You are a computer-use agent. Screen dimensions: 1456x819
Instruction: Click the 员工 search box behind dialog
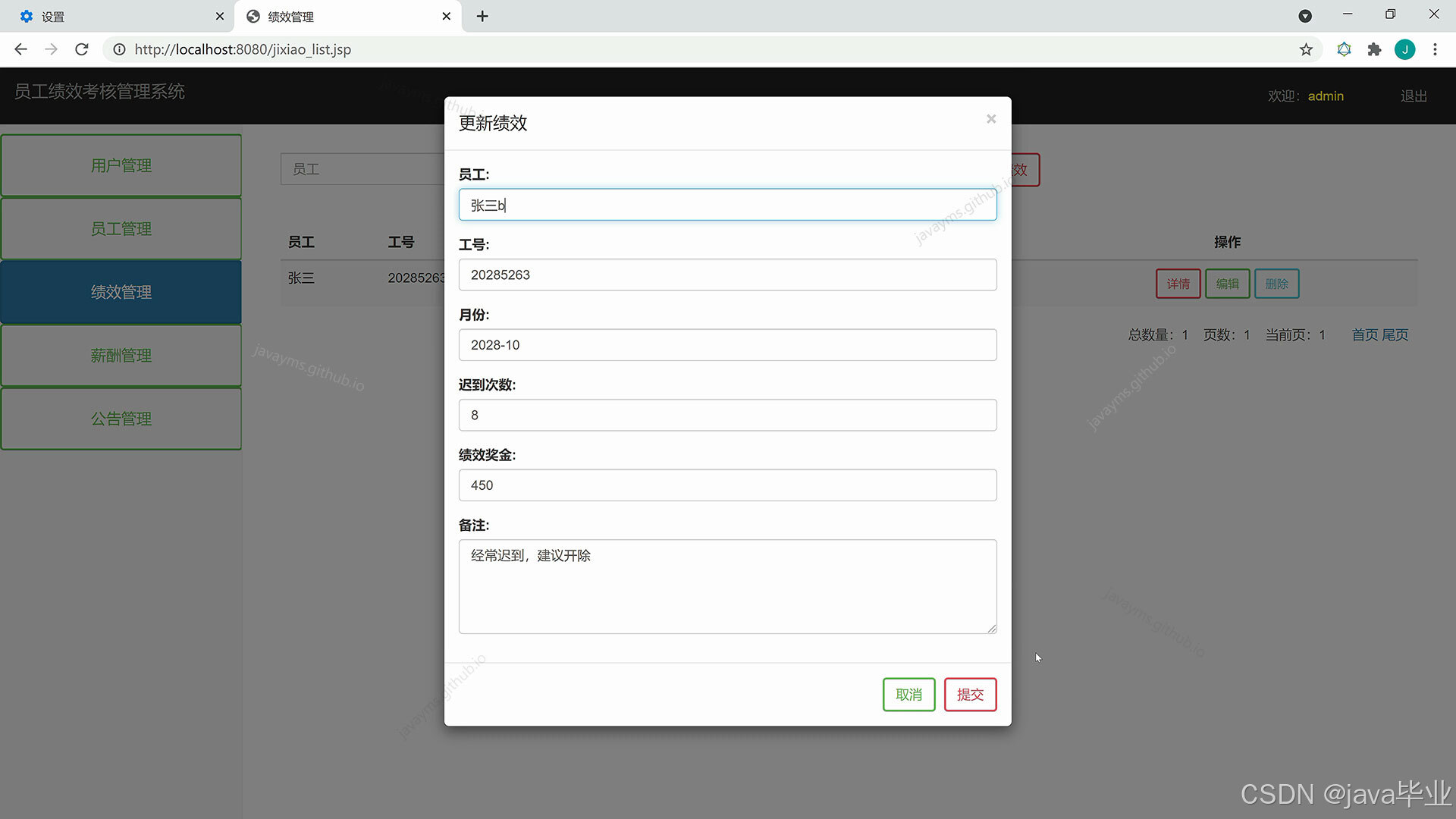click(x=362, y=169)
